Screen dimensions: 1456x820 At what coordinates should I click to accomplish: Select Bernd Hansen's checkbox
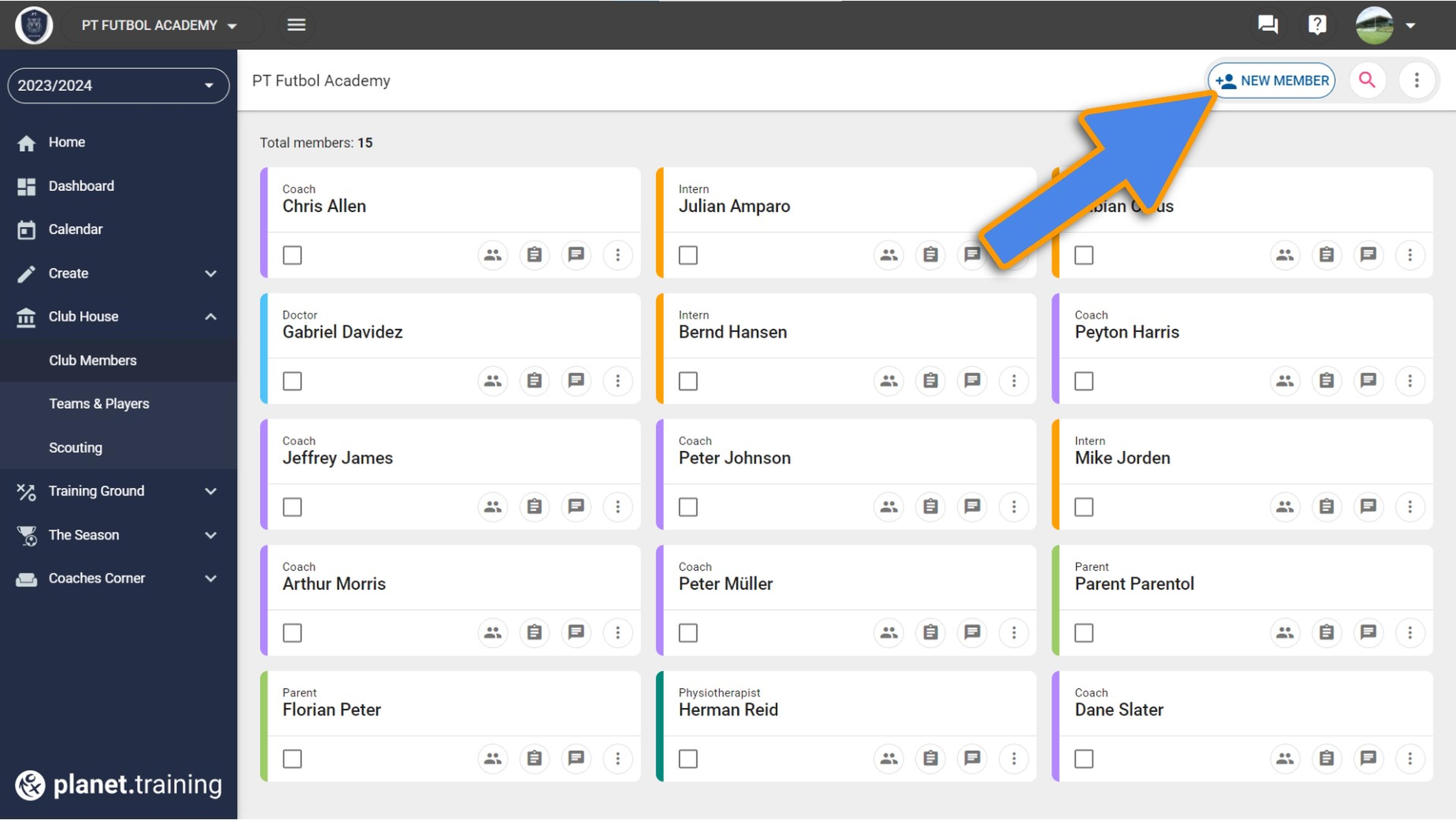688,380
